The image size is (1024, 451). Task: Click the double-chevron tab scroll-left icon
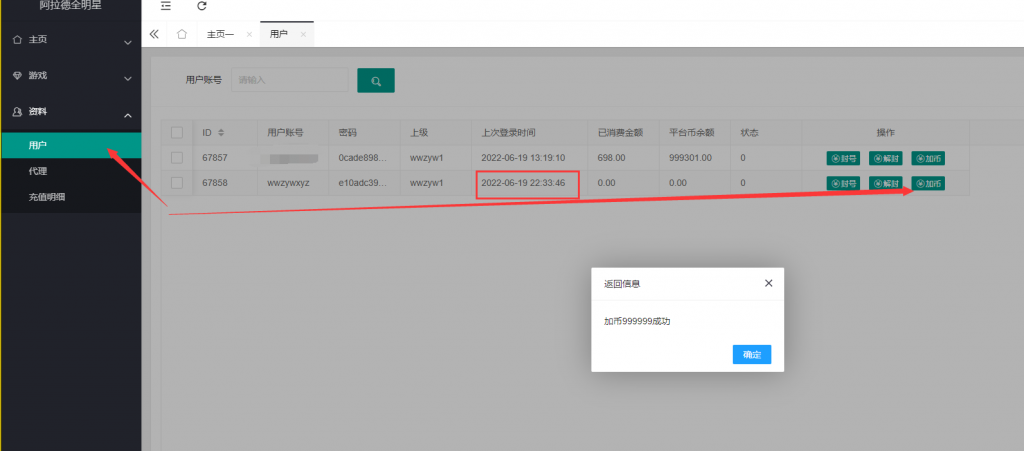coord(154,34)
